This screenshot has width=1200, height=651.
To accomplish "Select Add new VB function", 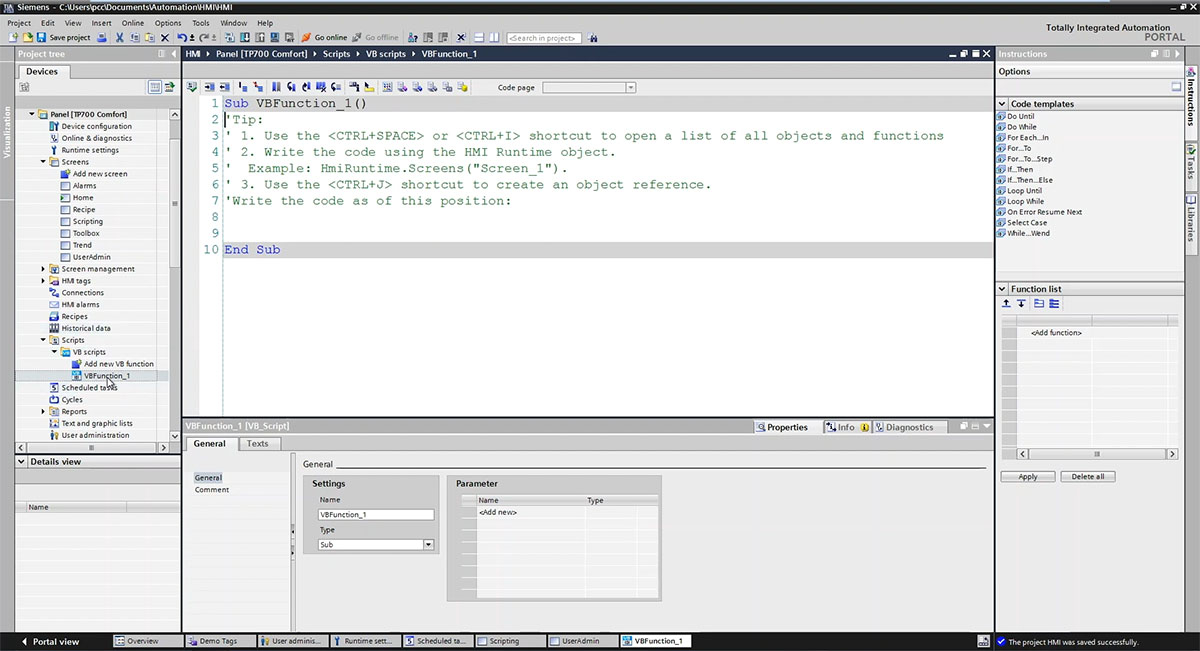I will 112,364.
